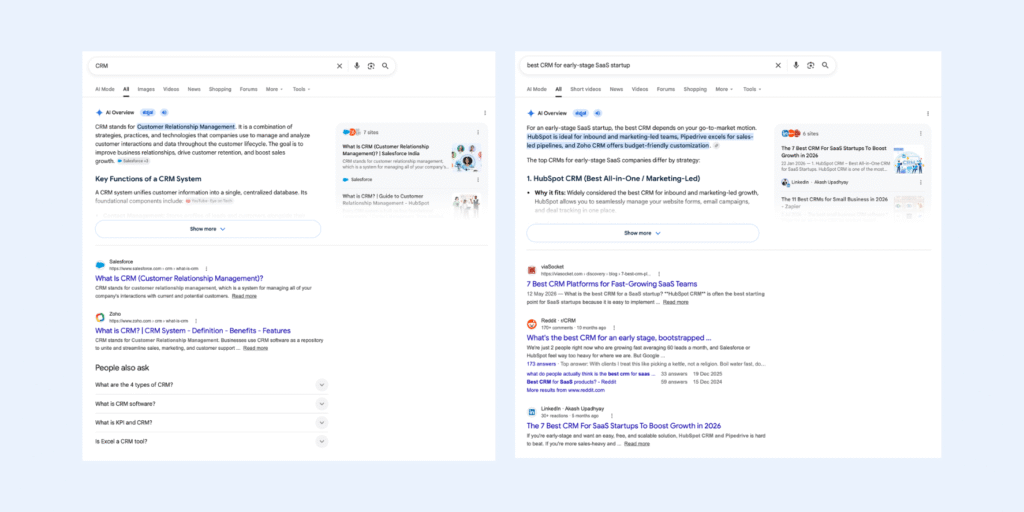1024x512 pixels.
Task: Click the 'Salesforce +3' source chip in AI Overview
Action: click(133, 161)
